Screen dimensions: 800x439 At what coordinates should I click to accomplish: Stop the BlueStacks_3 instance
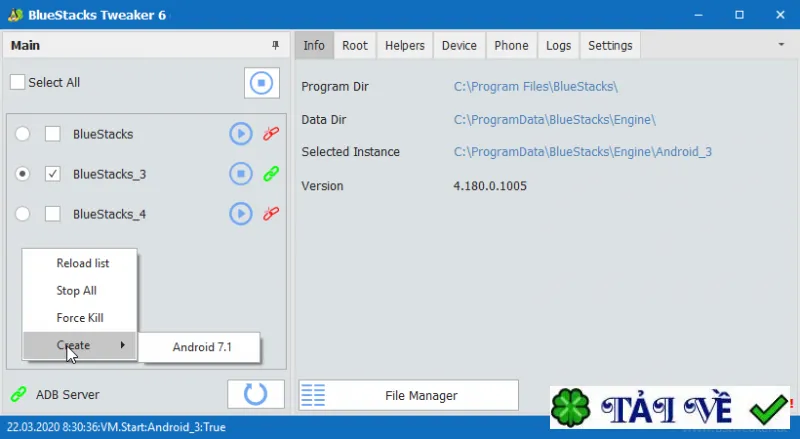(240, 174)
